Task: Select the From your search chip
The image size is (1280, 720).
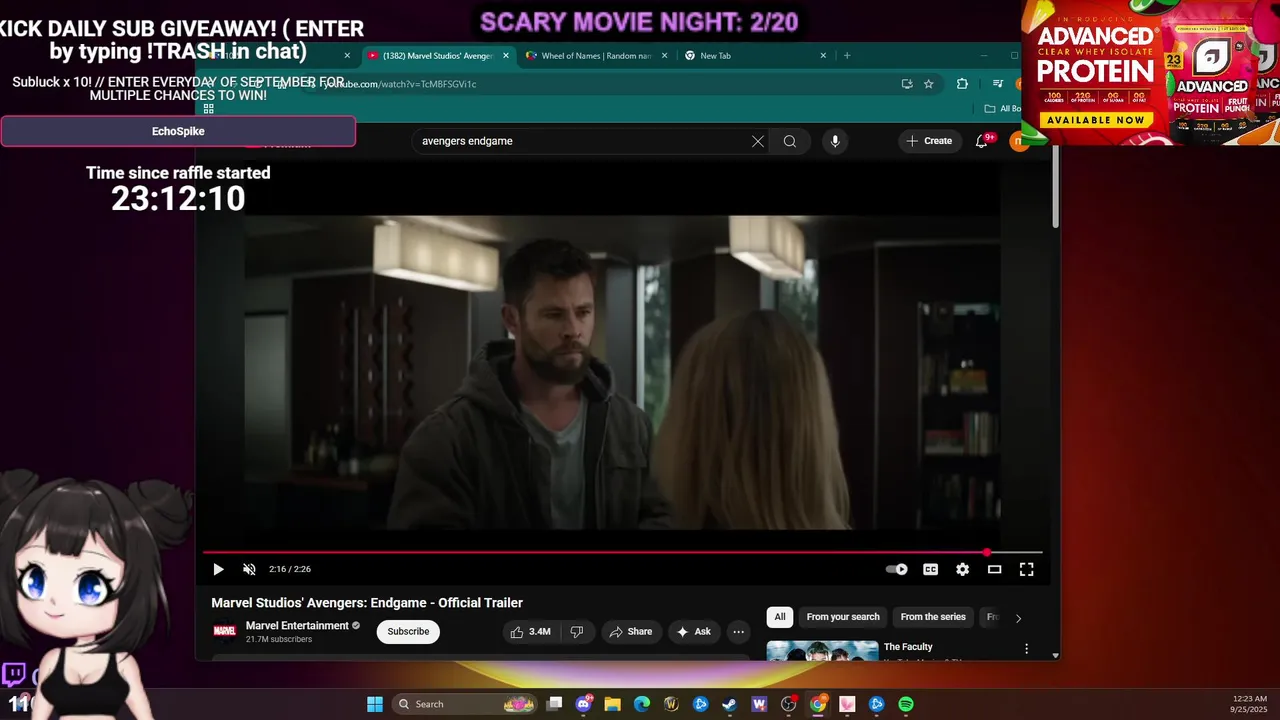Action: (843, 617)
